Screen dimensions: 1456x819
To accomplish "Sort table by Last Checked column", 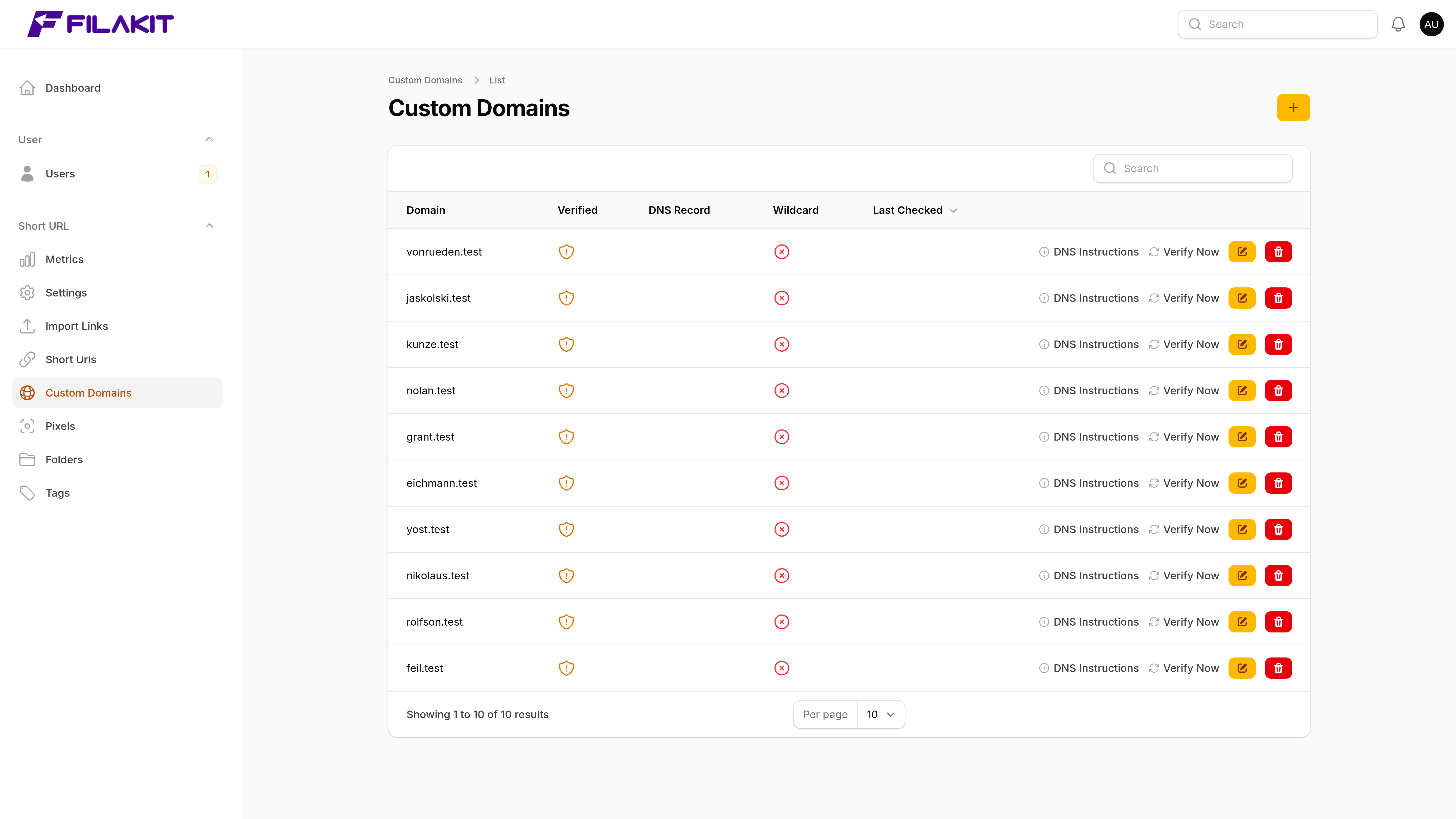I will 915,210.
